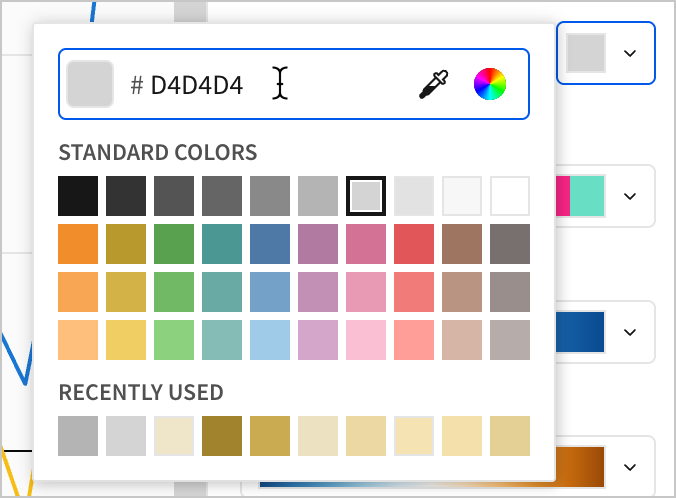Pick a color with the eyedropper tool
The width and height of the screenshot is (676, 498).
tap(433, 85)
